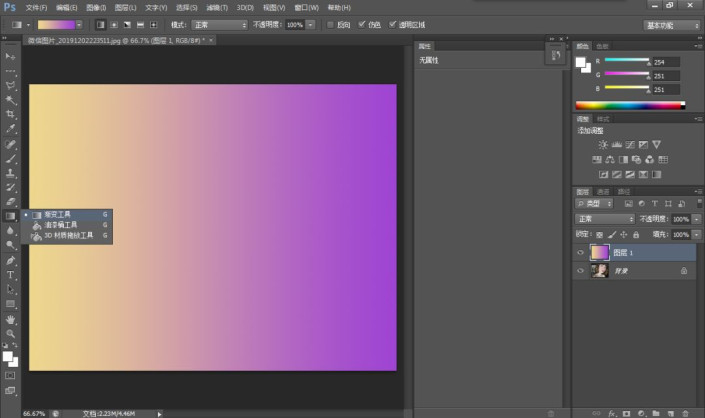
Task: Open the 基本功能 workspace dropdown
Action: 672,26
